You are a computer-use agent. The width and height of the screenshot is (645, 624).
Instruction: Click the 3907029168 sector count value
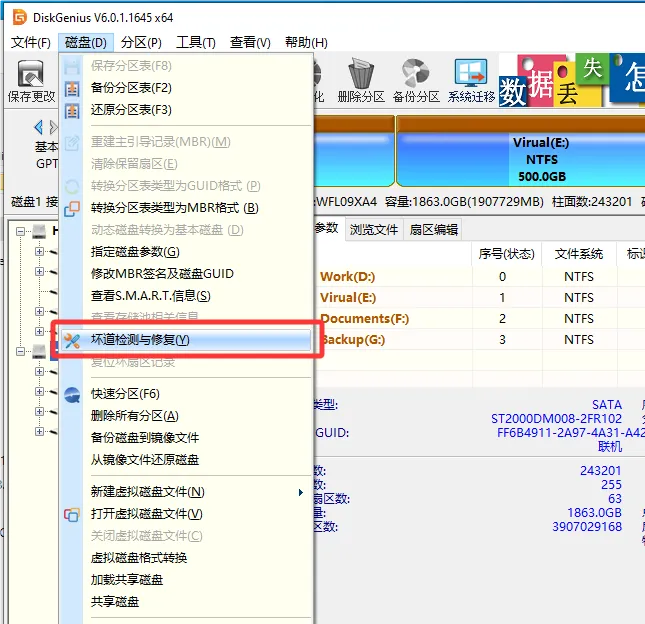coord(587,527)
